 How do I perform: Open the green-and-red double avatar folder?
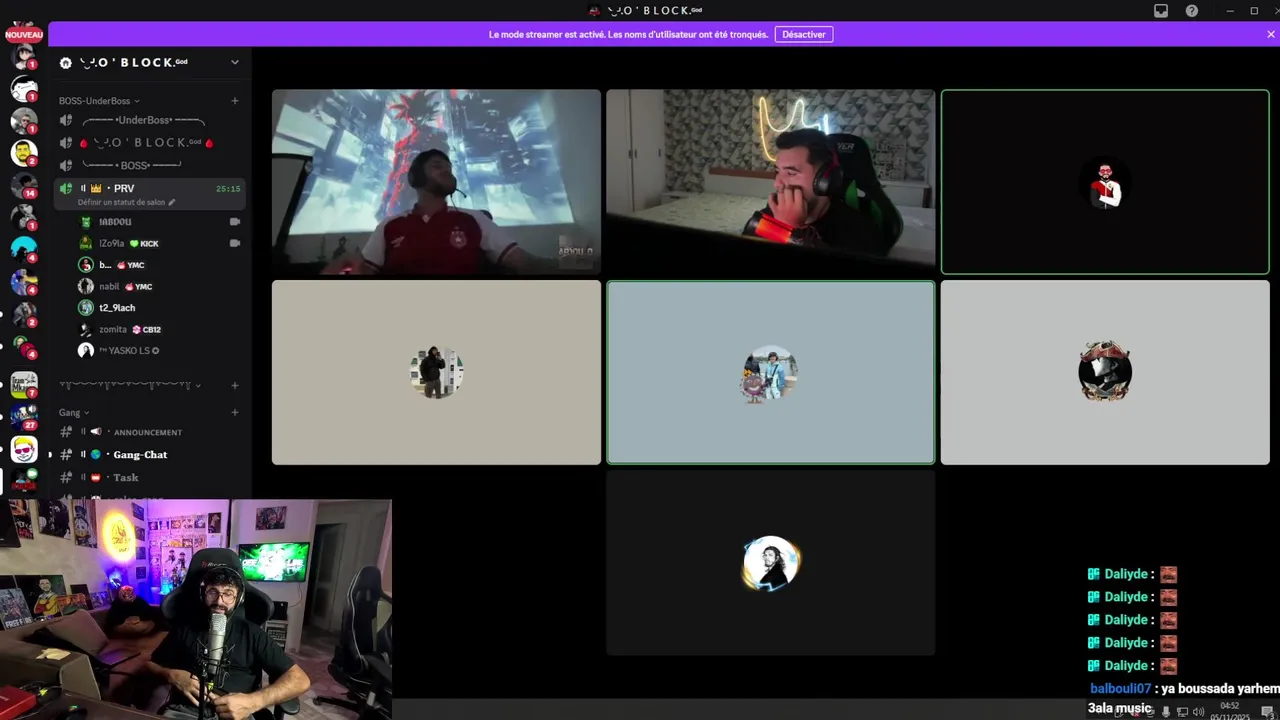(24, 345)
